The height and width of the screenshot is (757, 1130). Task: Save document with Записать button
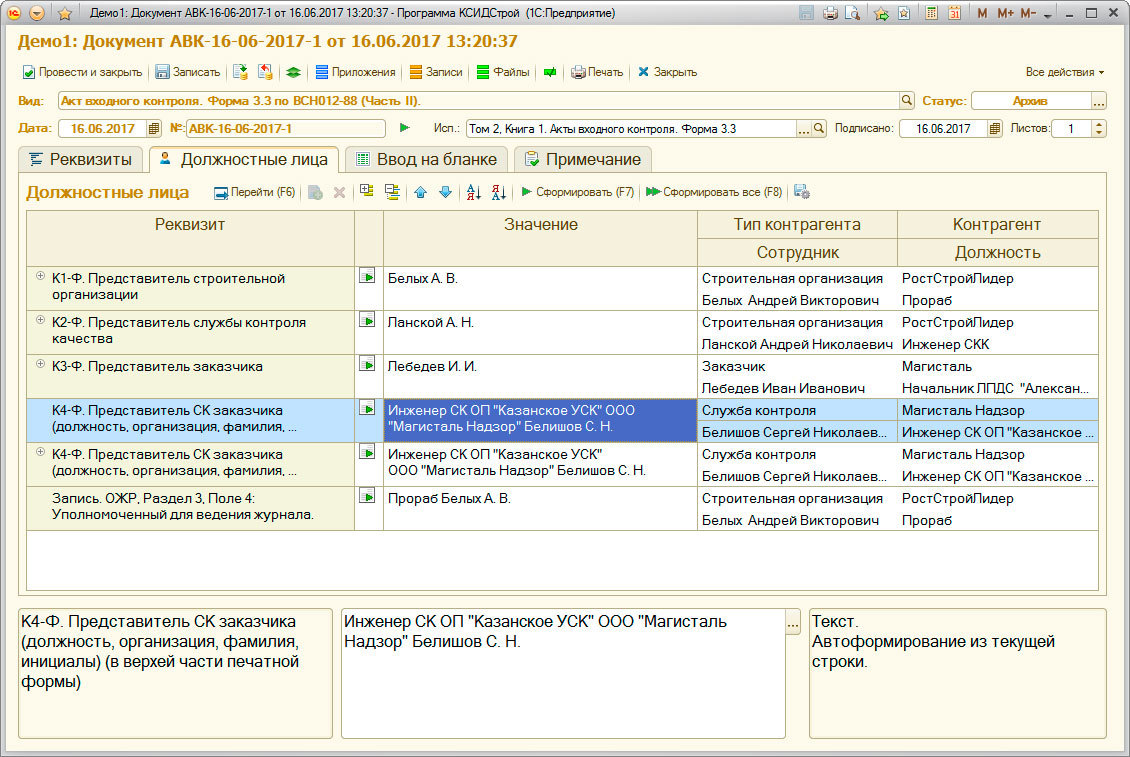coord(187,72)
